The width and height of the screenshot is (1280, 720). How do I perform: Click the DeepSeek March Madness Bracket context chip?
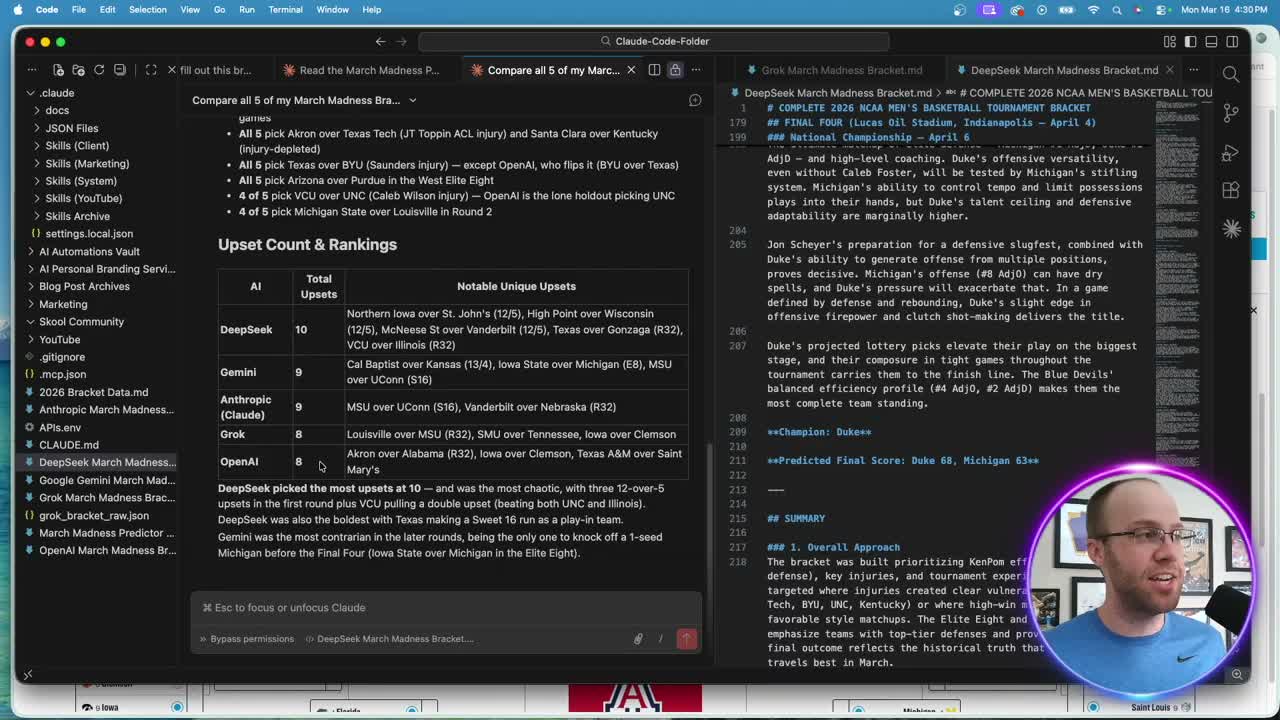(x=389, y=639)
